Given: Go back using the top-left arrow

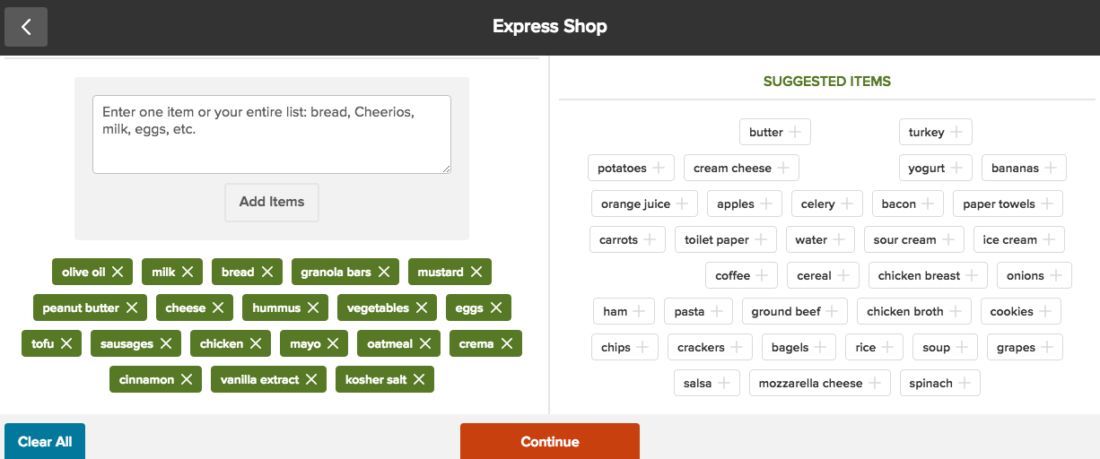Looking at the screenshot, I should point(26,27).
